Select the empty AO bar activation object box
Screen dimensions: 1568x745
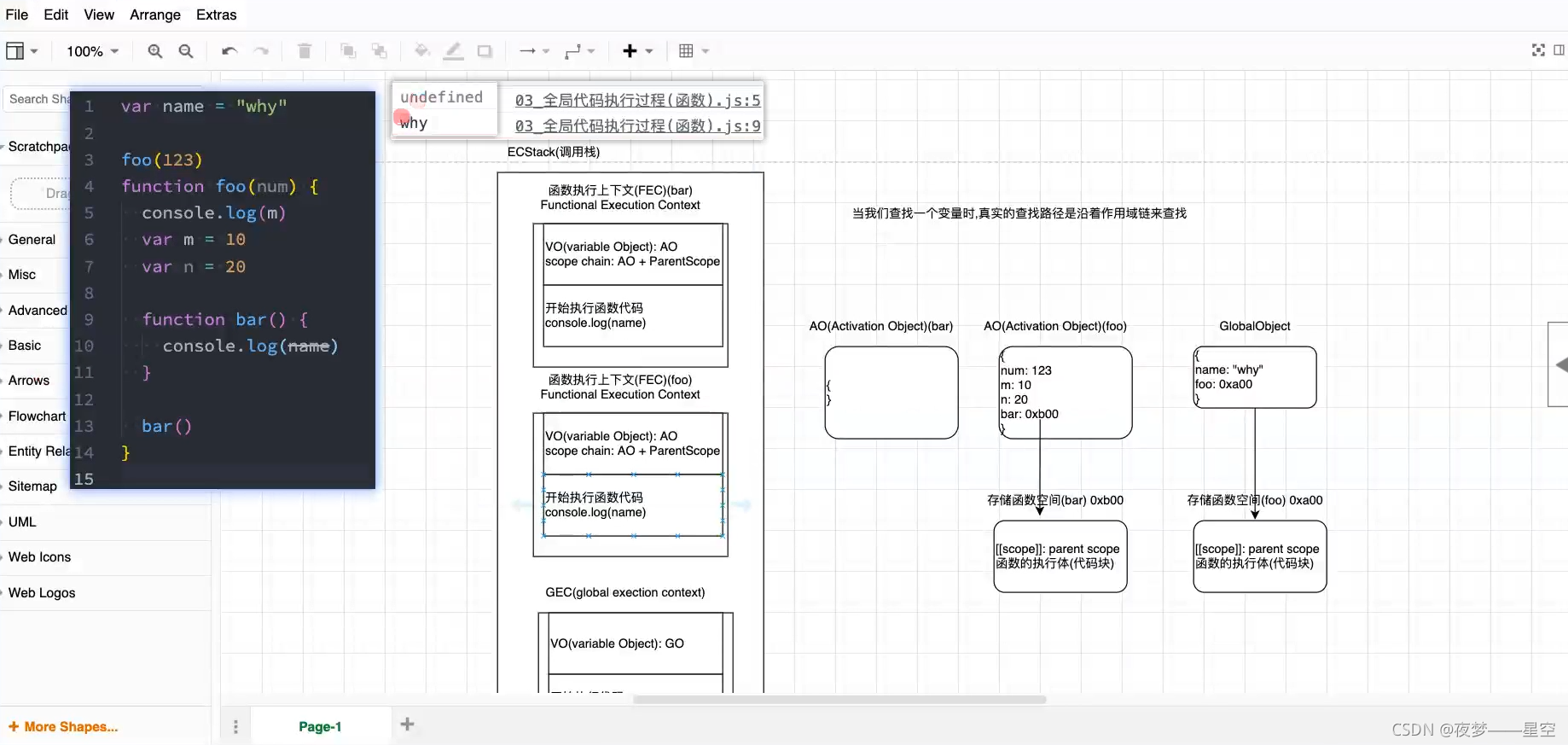(891, 393)
